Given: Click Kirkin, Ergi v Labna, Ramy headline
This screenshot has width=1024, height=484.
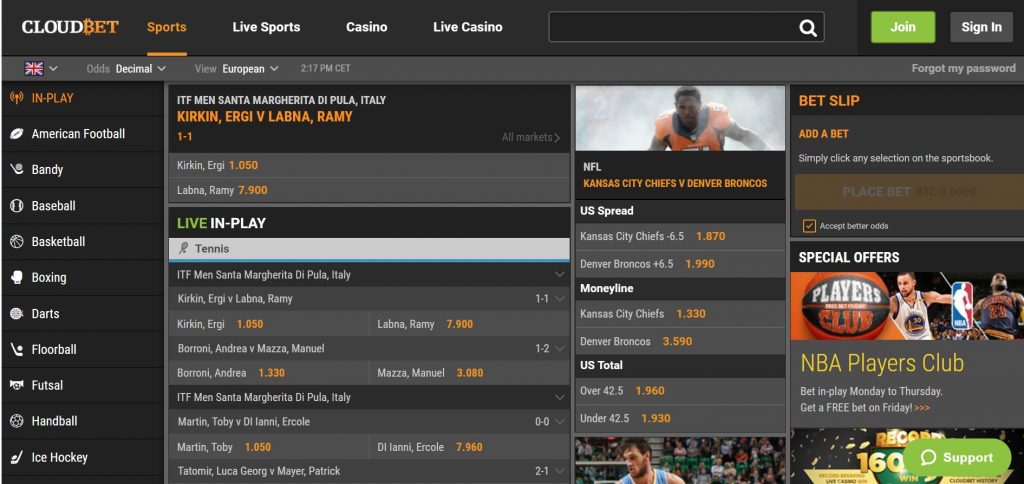Looking at the screenshot, I should pos(264,117).
